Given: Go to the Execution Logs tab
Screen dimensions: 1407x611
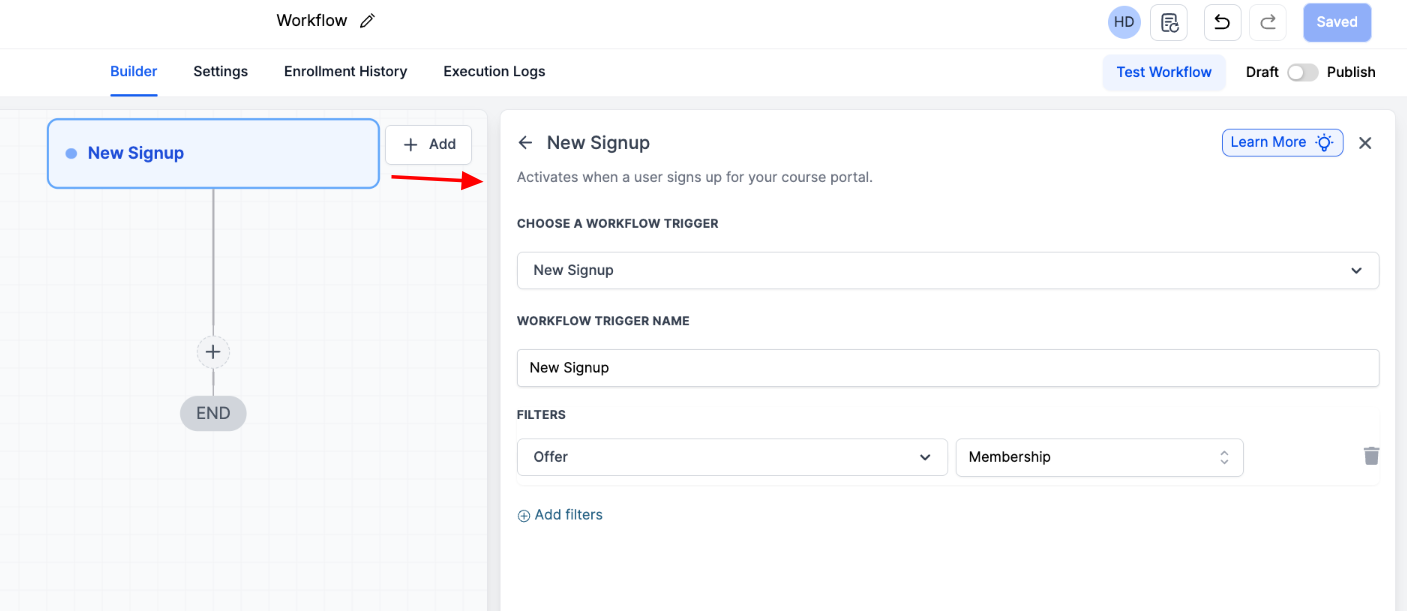Looking at the screenshot, I should click(494, 72).
